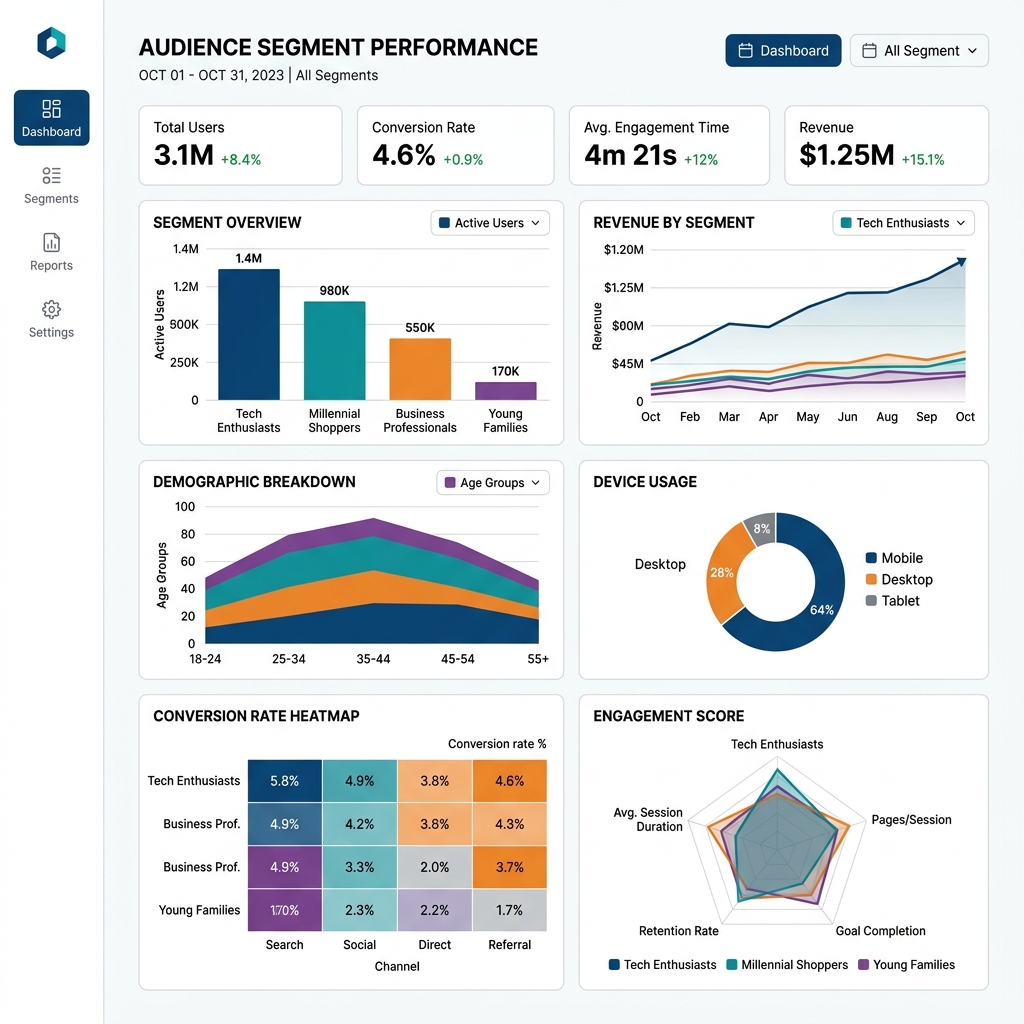Image resolution: width=1024 pixels, height=1024 pixels.
Task: Click the teal swatch in Tech Enthusiasts dropdown
Action: 846,223
